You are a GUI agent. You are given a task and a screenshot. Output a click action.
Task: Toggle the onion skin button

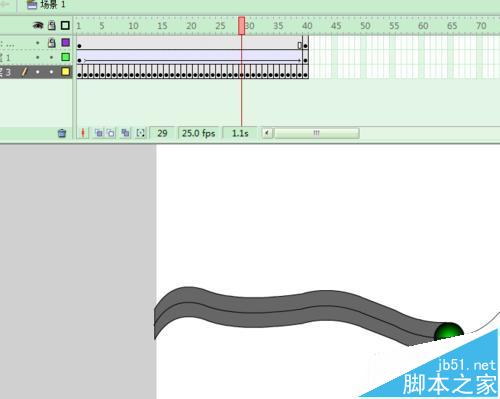99,133
